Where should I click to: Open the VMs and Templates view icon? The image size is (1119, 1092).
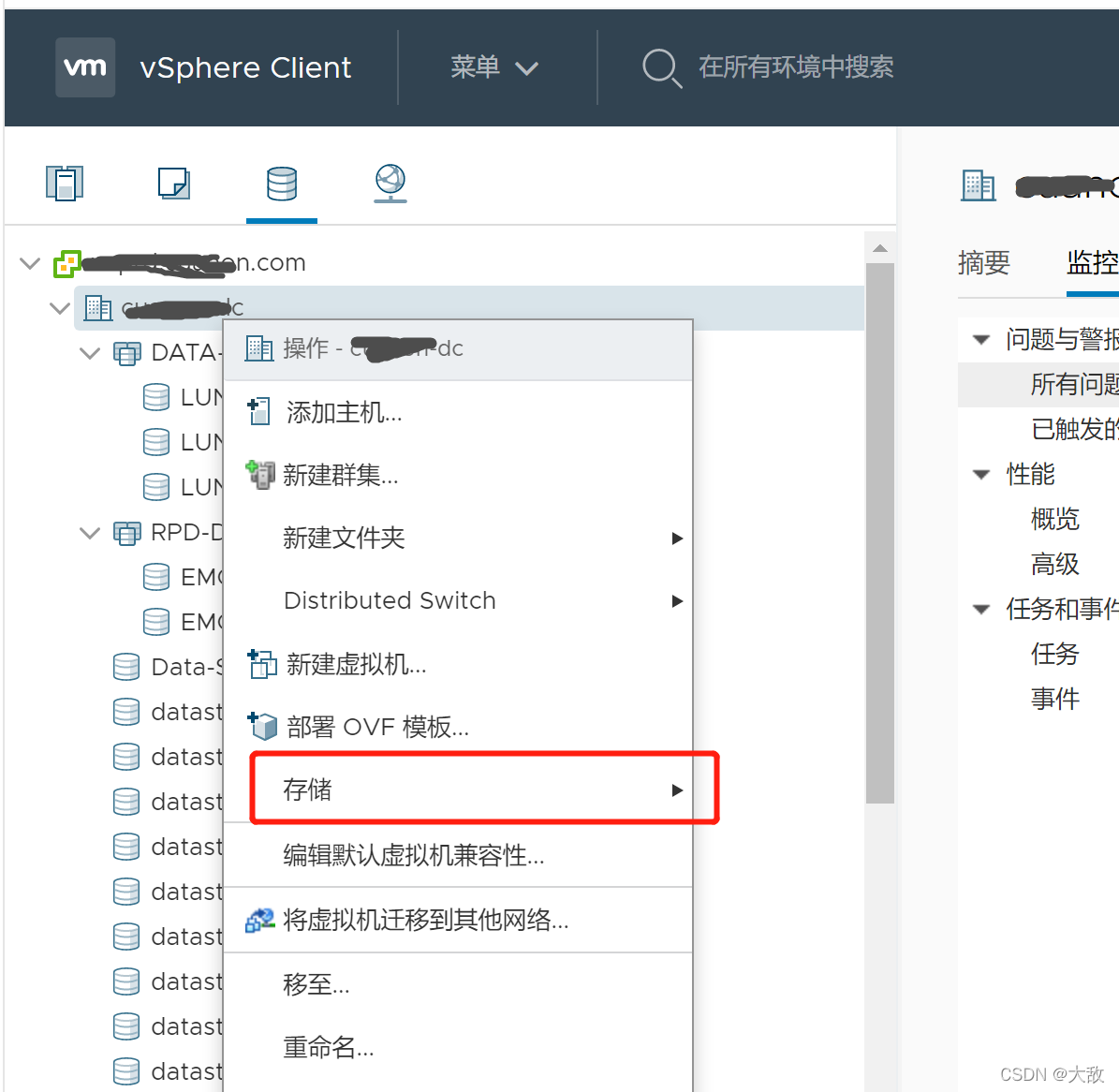(x=173, y=184)
